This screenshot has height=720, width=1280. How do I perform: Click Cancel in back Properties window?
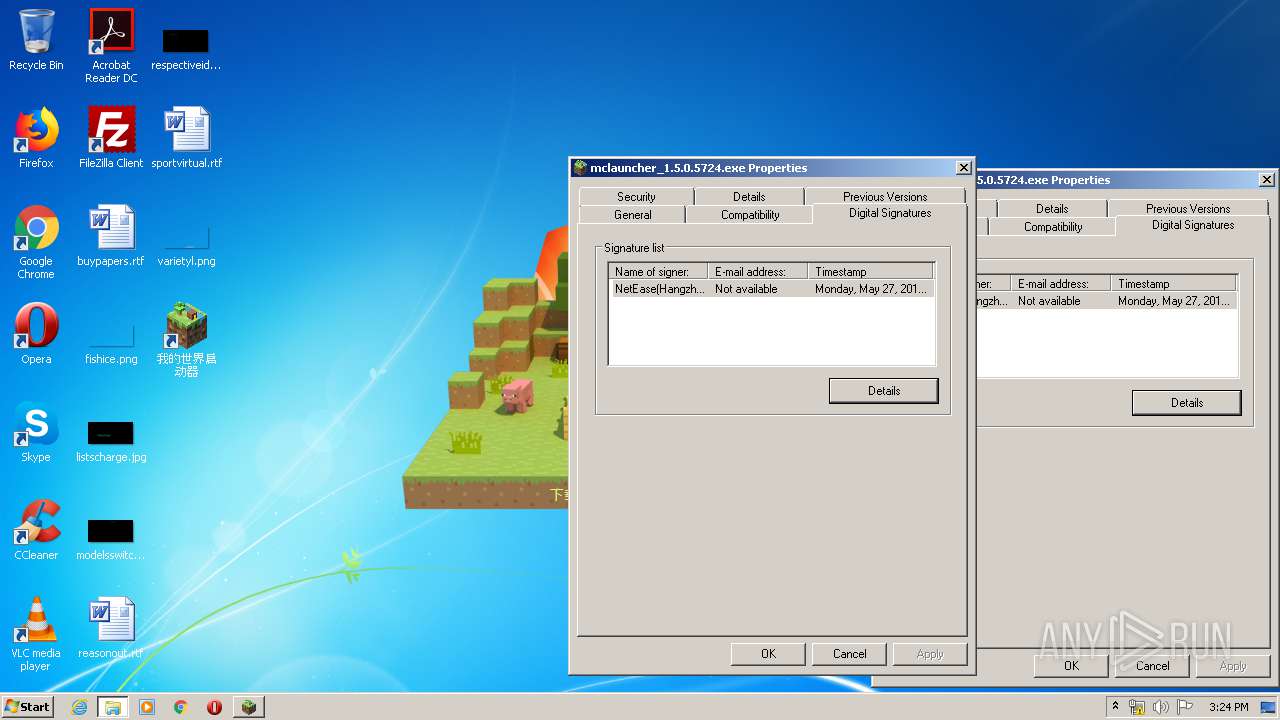pos(1153,666)
